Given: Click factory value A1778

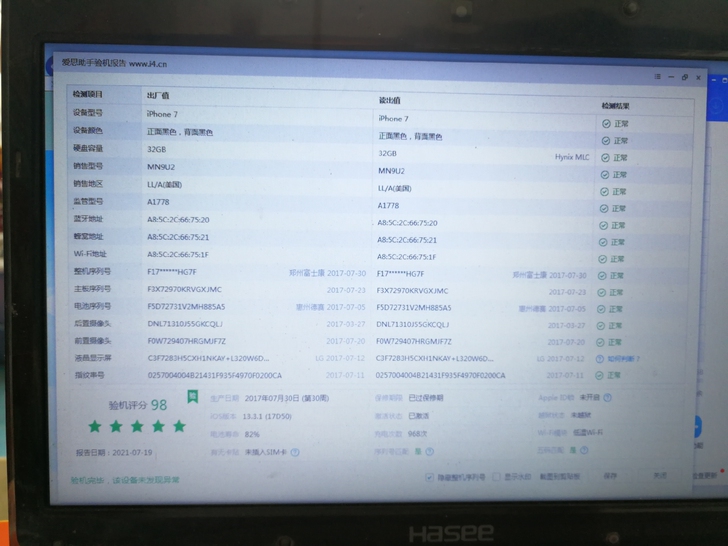Looking at the screenshot, I should [158, 202].
